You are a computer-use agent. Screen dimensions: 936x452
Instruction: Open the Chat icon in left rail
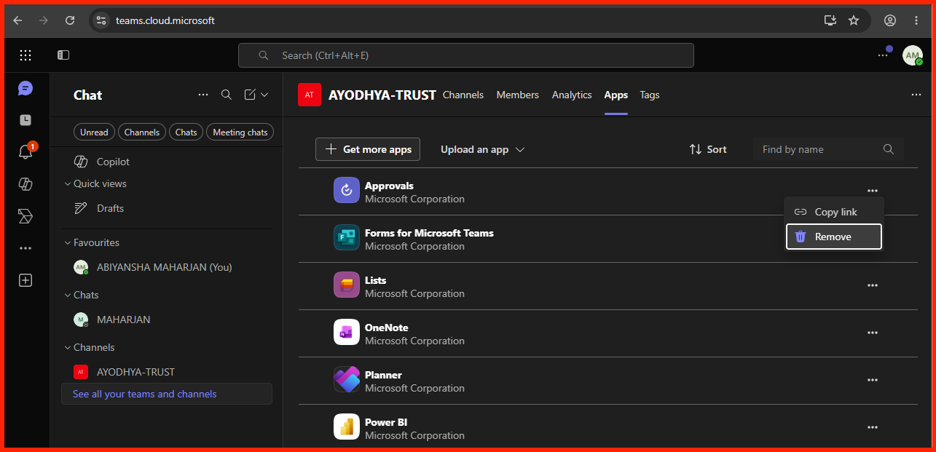pos(25,89)
